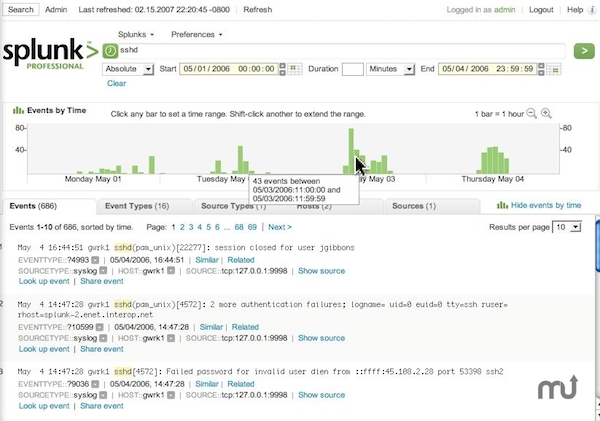
Task: Click the Refresh link
Action: (x=258, y=10)
